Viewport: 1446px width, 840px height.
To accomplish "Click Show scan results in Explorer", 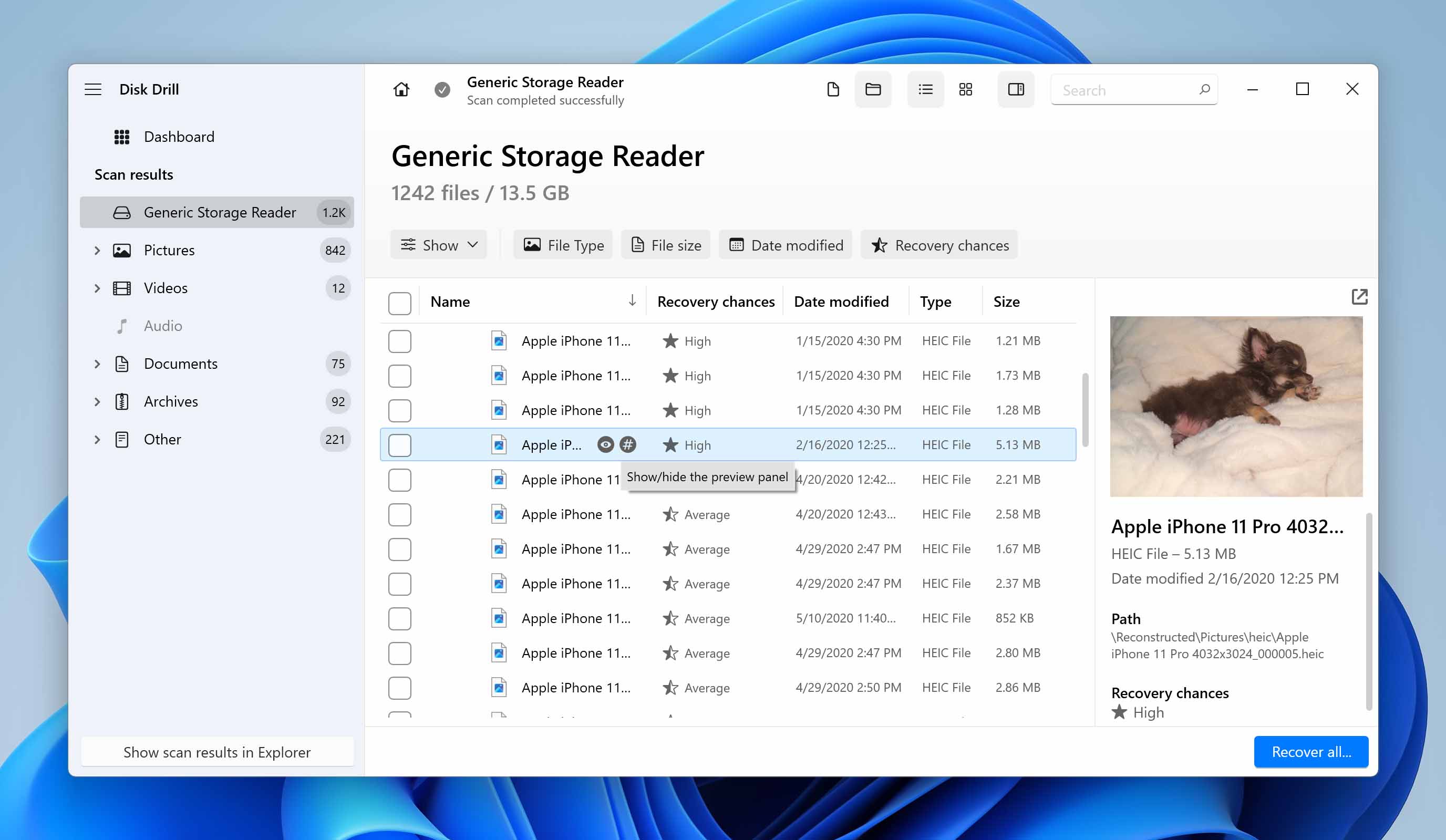I will click(217, 751).
